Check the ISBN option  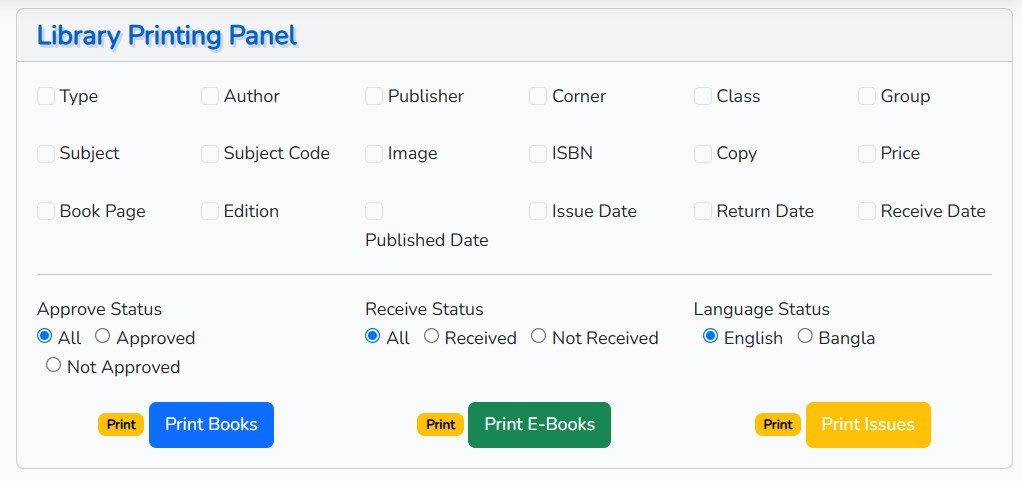pos(538,154)
